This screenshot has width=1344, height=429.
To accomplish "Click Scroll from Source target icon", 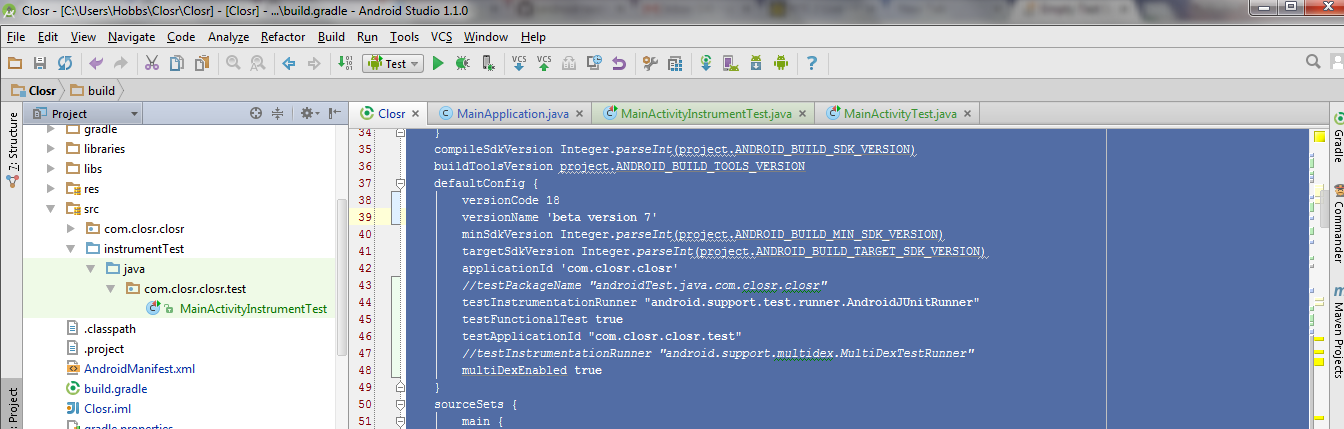I will point(256,113).
